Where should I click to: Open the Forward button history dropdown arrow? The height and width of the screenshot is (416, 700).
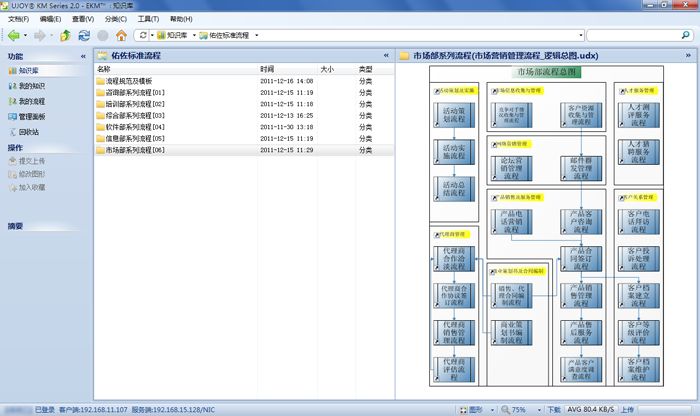click(x=51, y=35)
